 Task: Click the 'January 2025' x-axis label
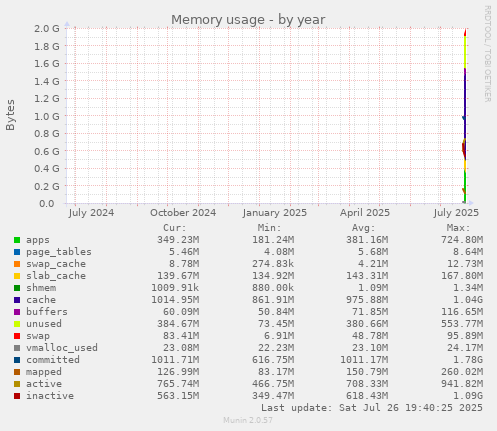[x=275, y=213]
